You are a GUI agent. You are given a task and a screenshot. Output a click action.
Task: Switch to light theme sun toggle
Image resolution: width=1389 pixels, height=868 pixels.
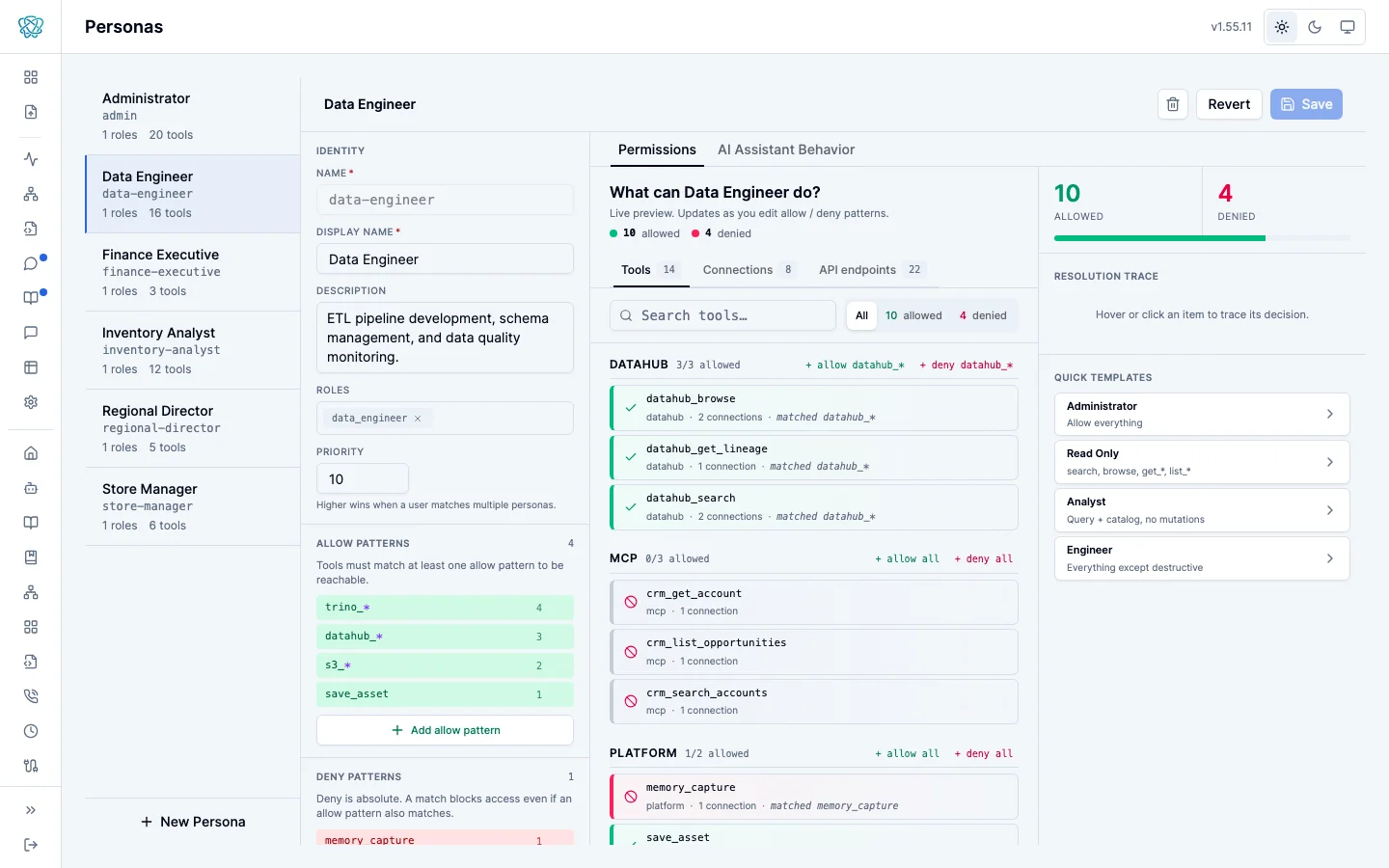tap(1282, 27)
